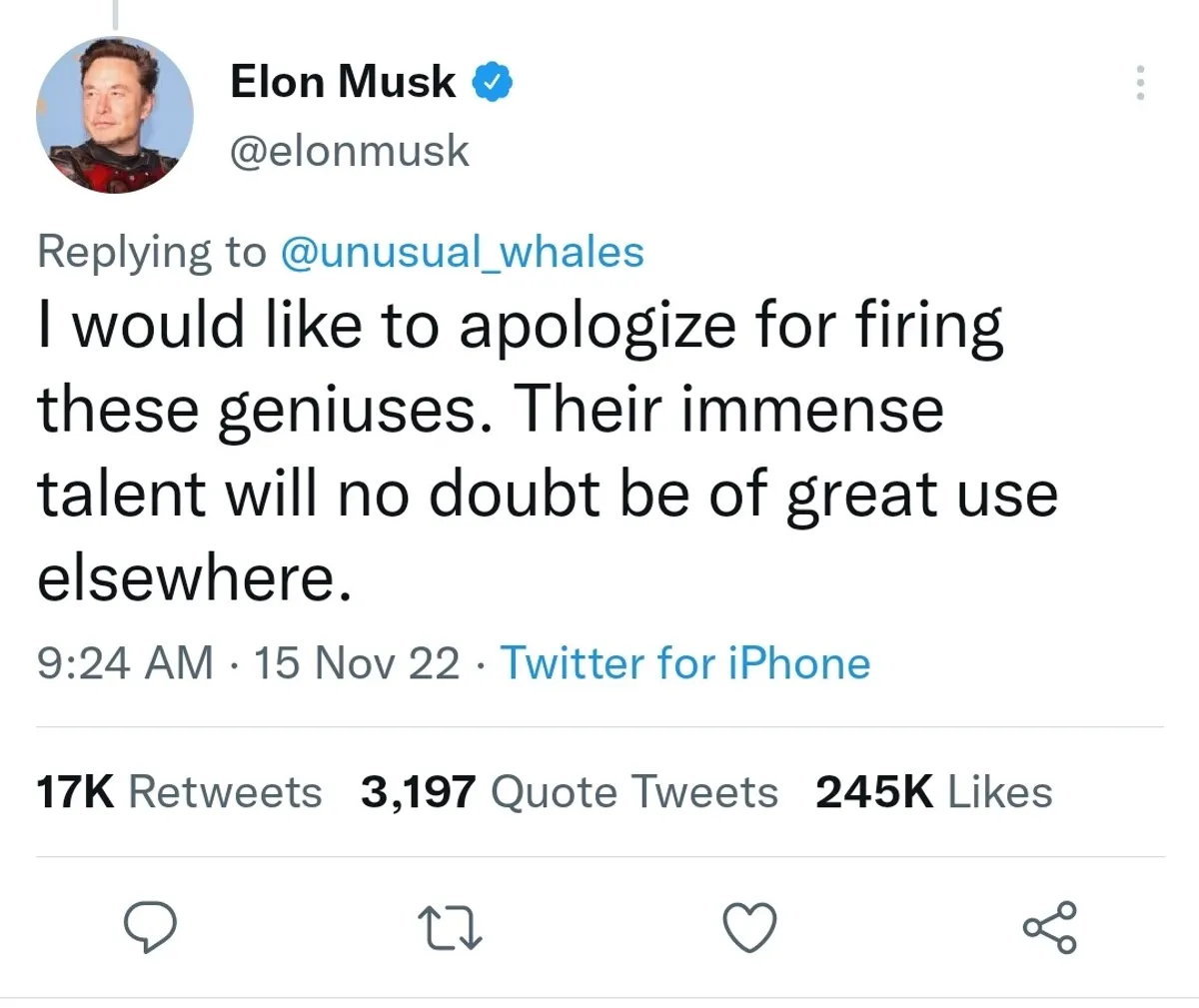Click the display name Elon Musk
The height and width of the screenshot is (1008, 1199).
[343, 81]
